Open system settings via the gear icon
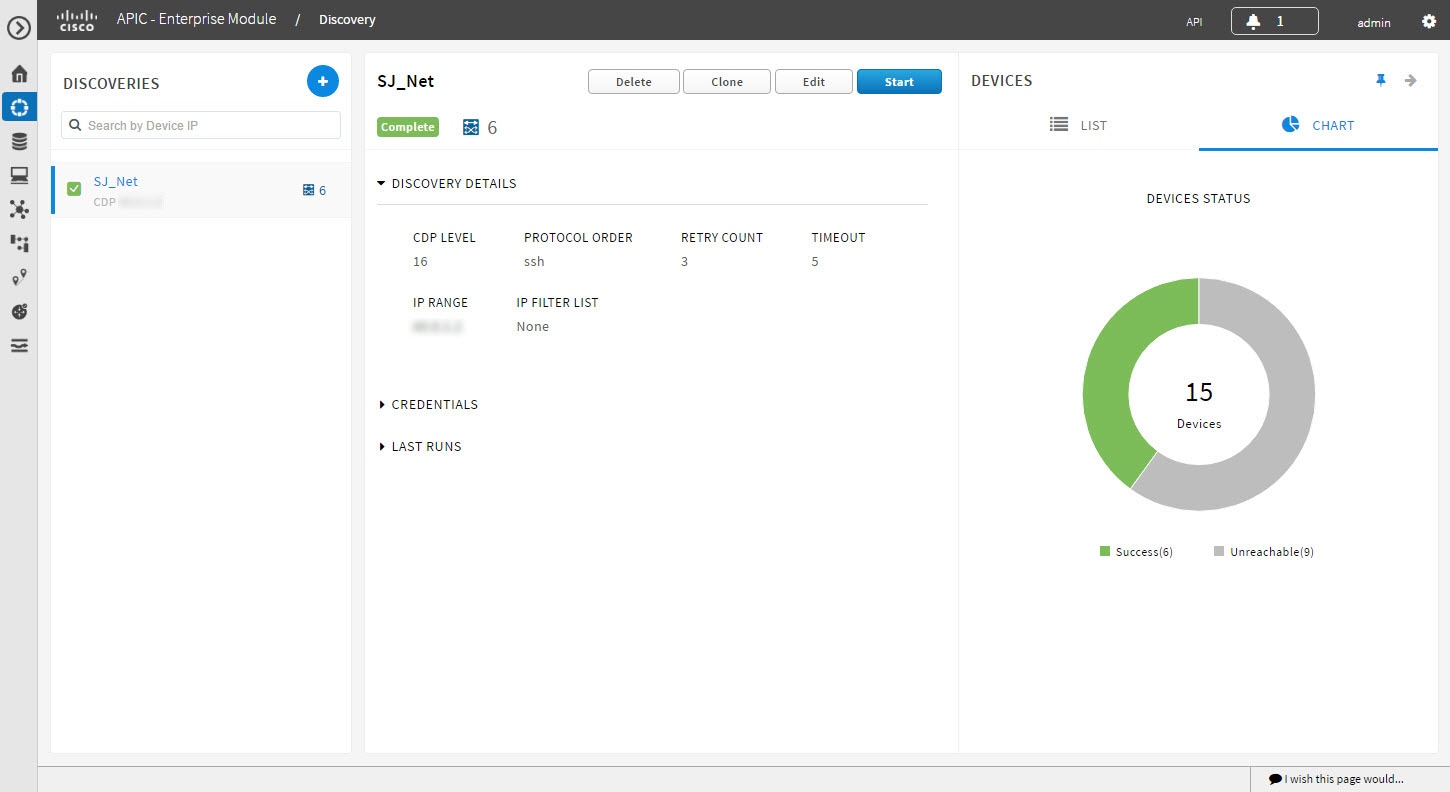 [1429, 20]
